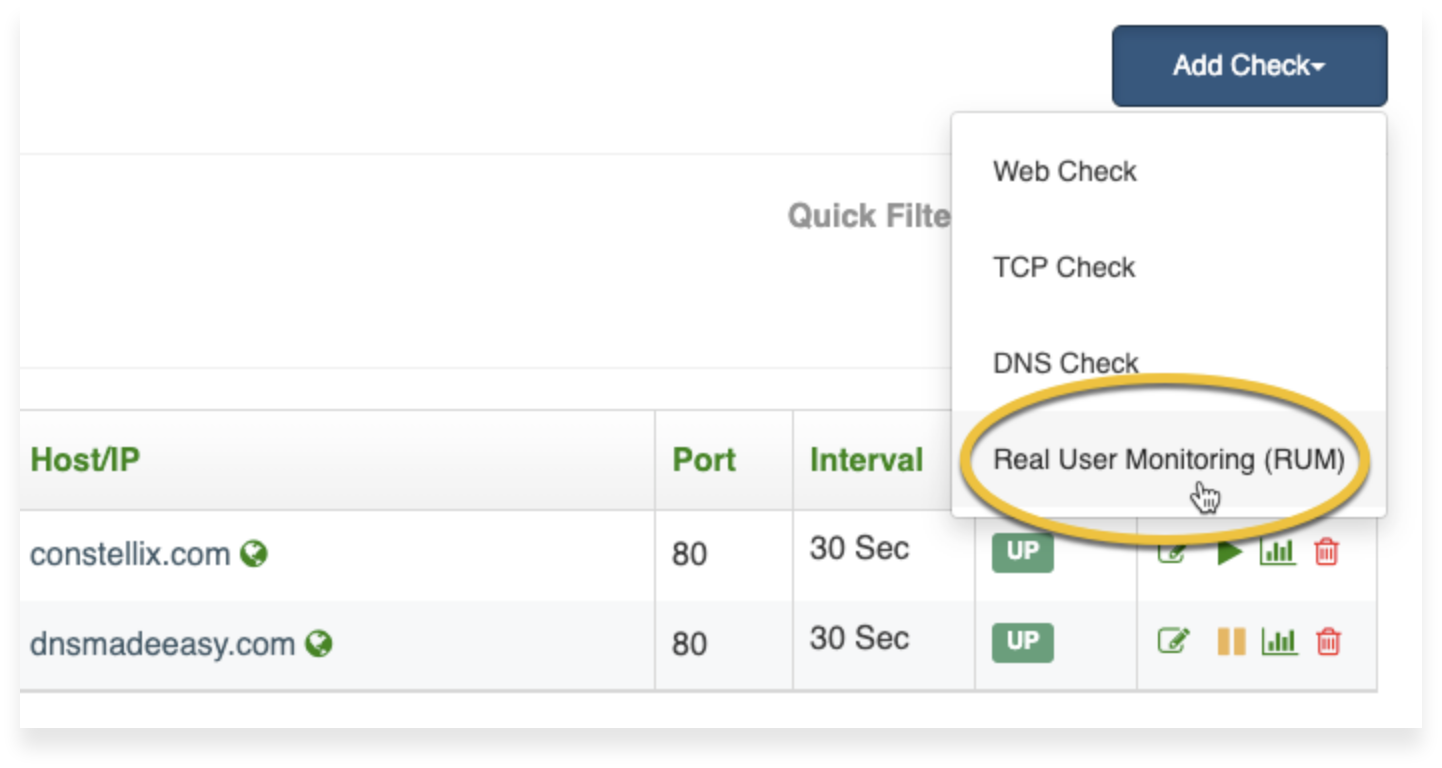Delete the constellix.com check
This screenshot has width=1442, height=768.
[1326, 552]
